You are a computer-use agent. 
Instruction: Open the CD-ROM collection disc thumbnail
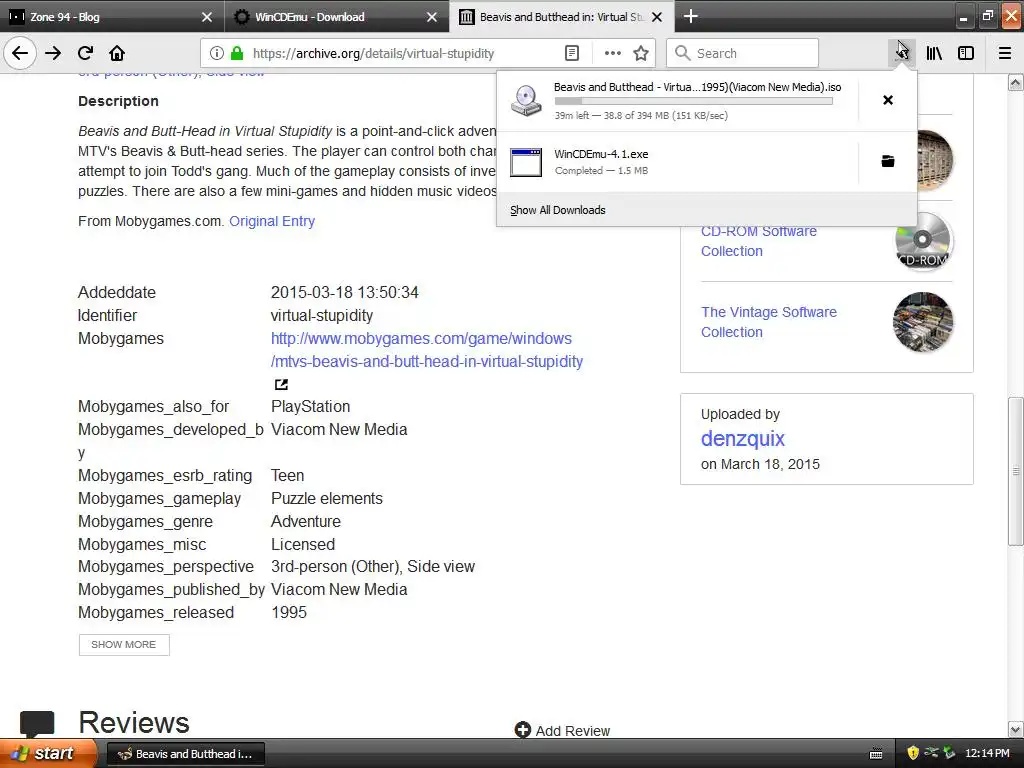pyautogui.click(x=923, y=241)
